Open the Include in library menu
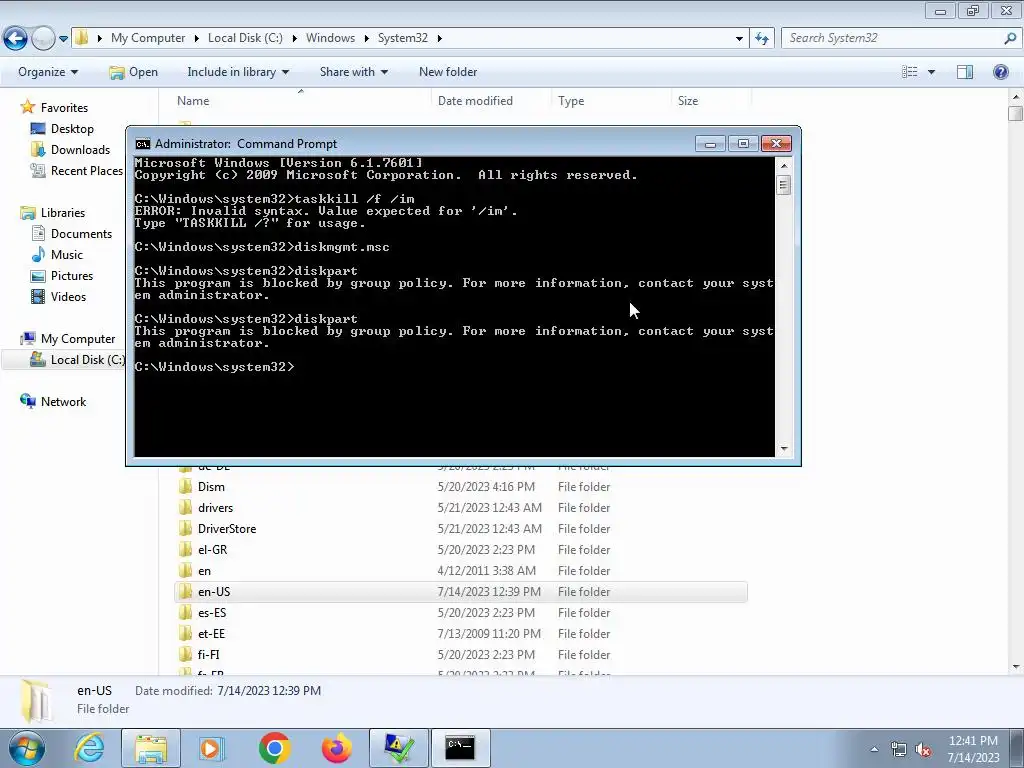Screen dimensions: 1024x768 (238, 72)
